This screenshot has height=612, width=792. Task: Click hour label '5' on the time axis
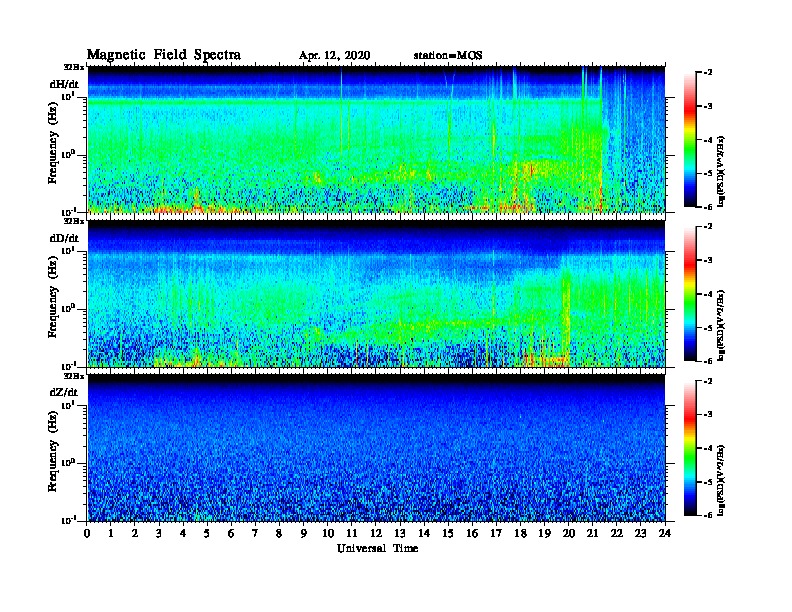(207, 534)
